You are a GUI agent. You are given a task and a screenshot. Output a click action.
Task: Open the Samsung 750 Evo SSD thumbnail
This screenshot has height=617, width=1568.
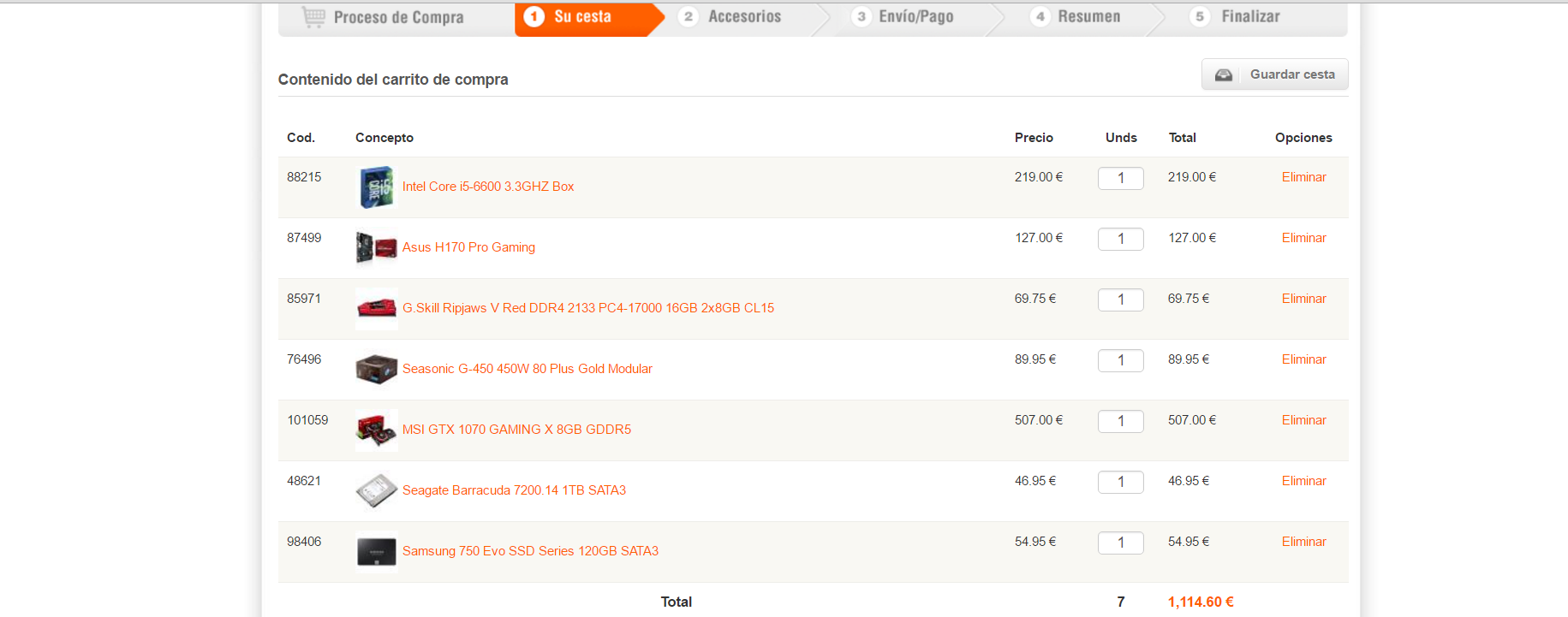(x=377, y=552)
